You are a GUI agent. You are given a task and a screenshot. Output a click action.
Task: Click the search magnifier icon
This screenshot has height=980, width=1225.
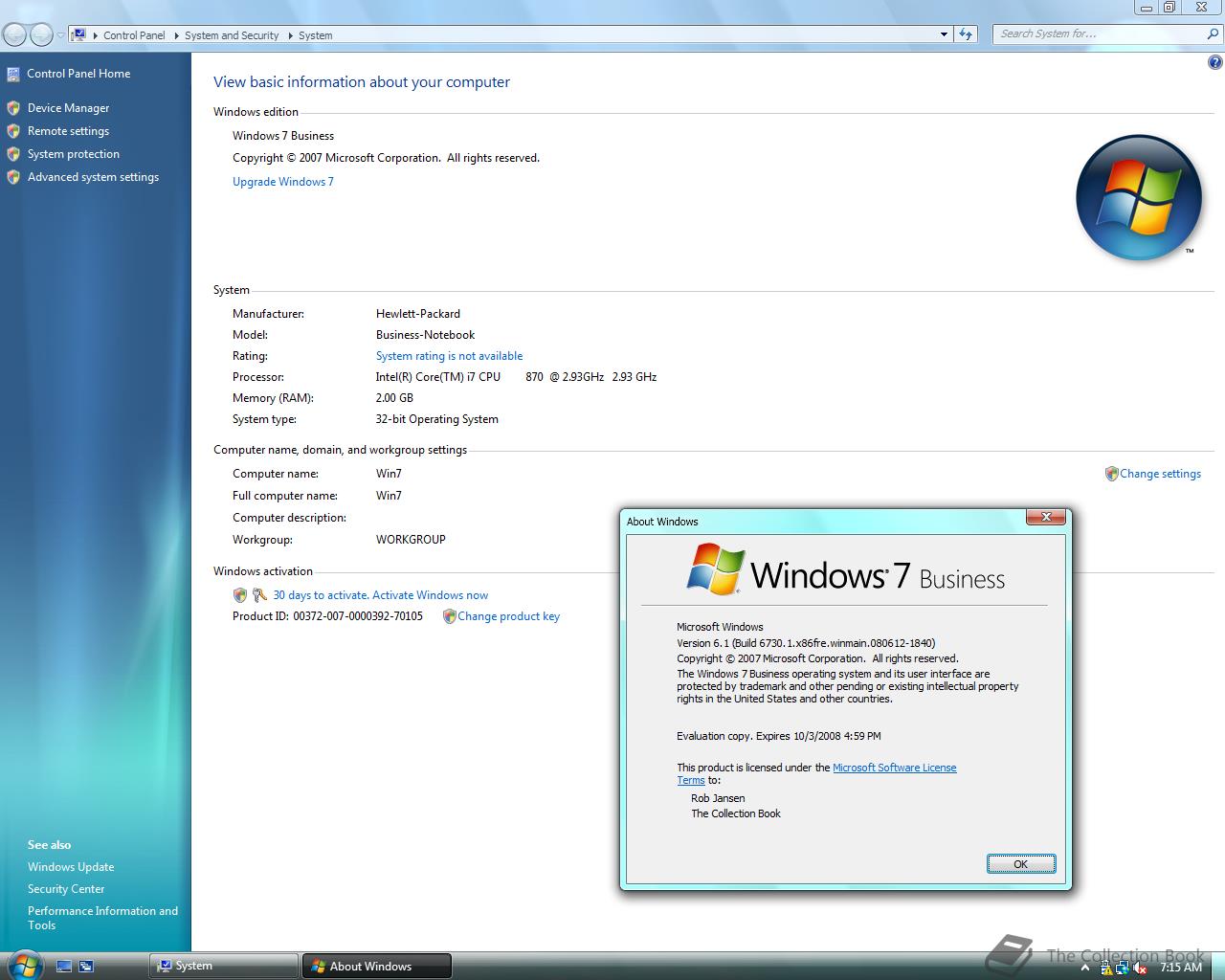[x=1213, y=34]
